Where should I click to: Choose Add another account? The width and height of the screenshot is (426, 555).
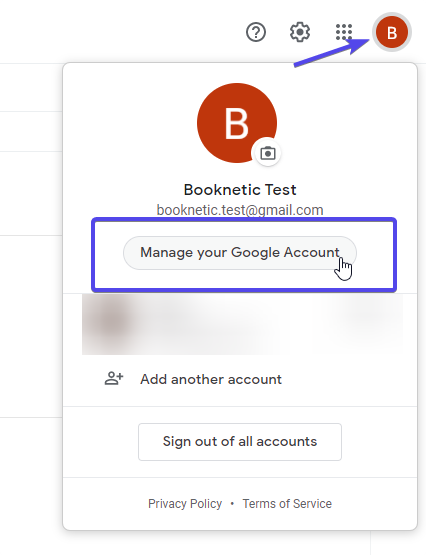click(x=211, y=379)
